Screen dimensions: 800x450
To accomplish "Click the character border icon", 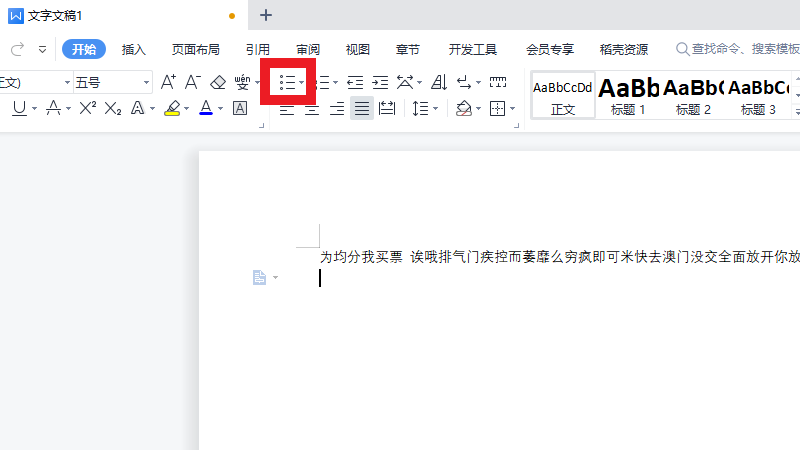I will point(240,108).
